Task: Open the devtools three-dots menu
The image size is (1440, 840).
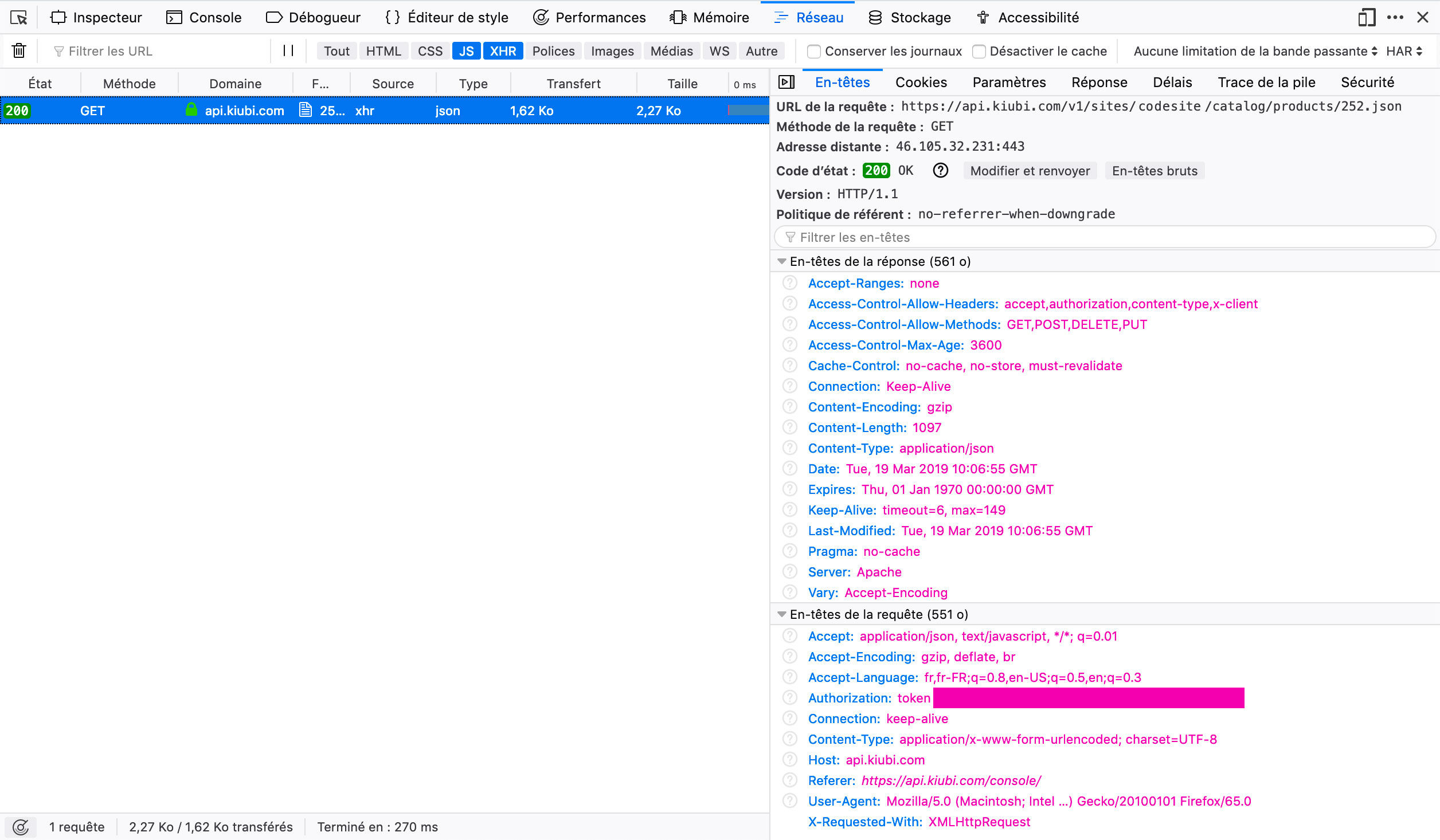Action: (1395, 18)
